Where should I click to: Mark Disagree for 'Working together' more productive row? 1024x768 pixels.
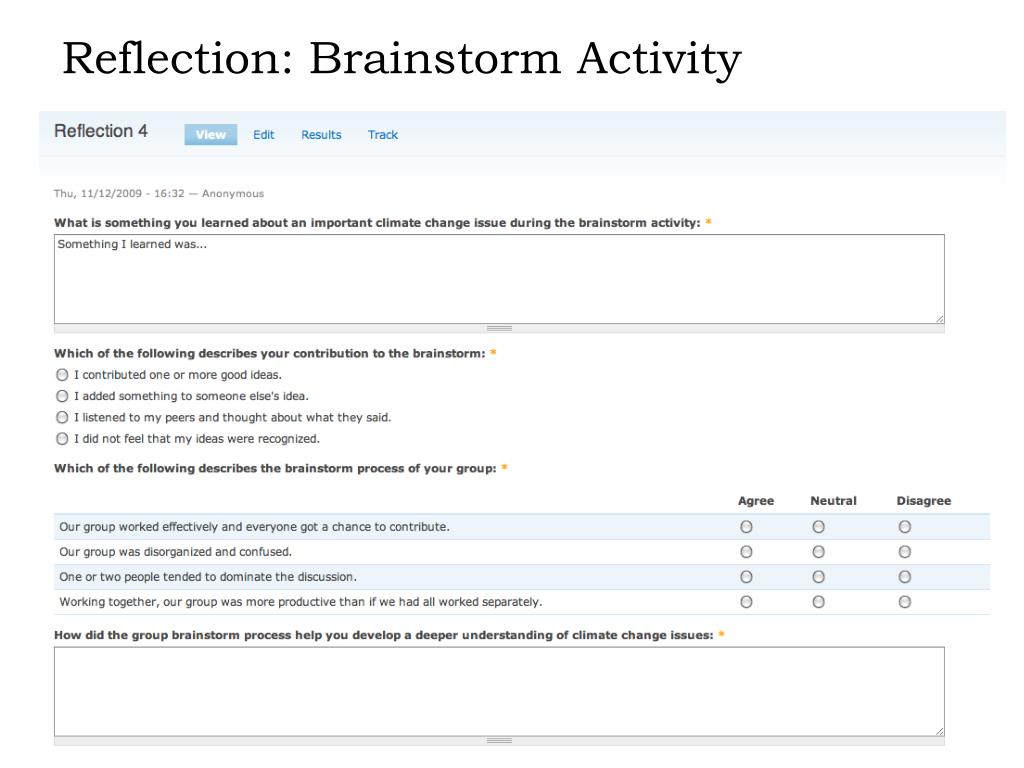(904, 601)
